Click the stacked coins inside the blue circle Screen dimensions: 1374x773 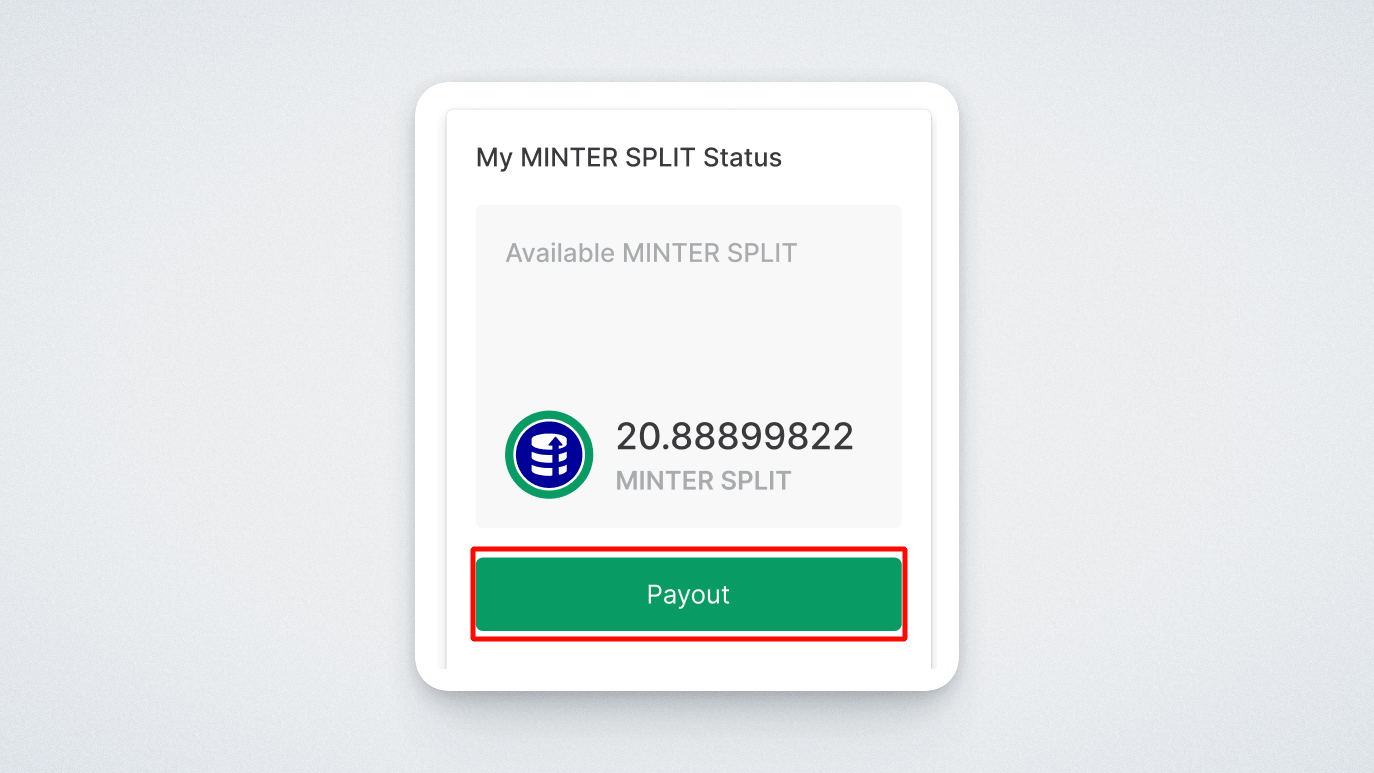(x=548, y=457)
